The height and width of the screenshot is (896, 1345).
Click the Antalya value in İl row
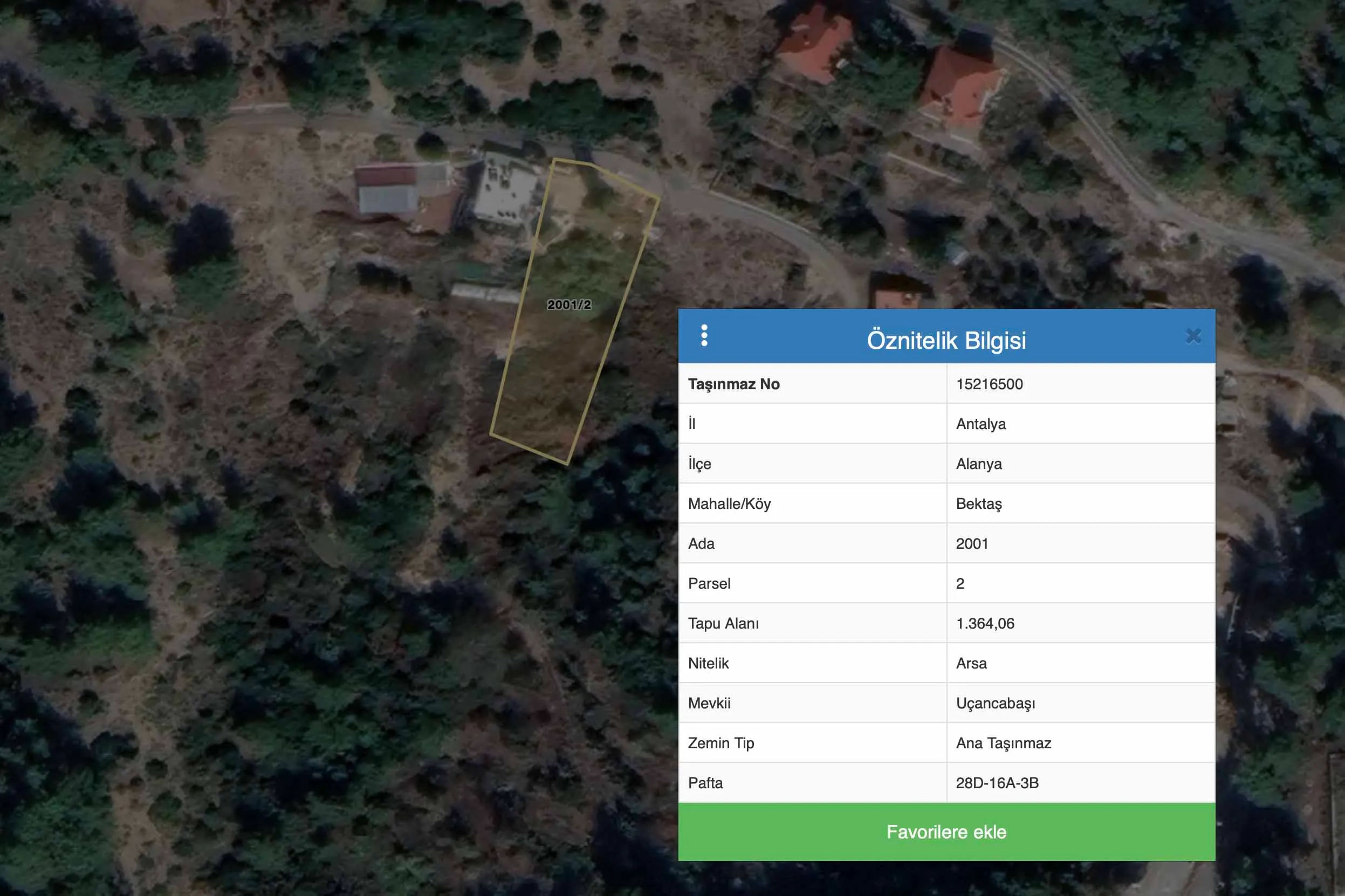(x=980, y=424)
